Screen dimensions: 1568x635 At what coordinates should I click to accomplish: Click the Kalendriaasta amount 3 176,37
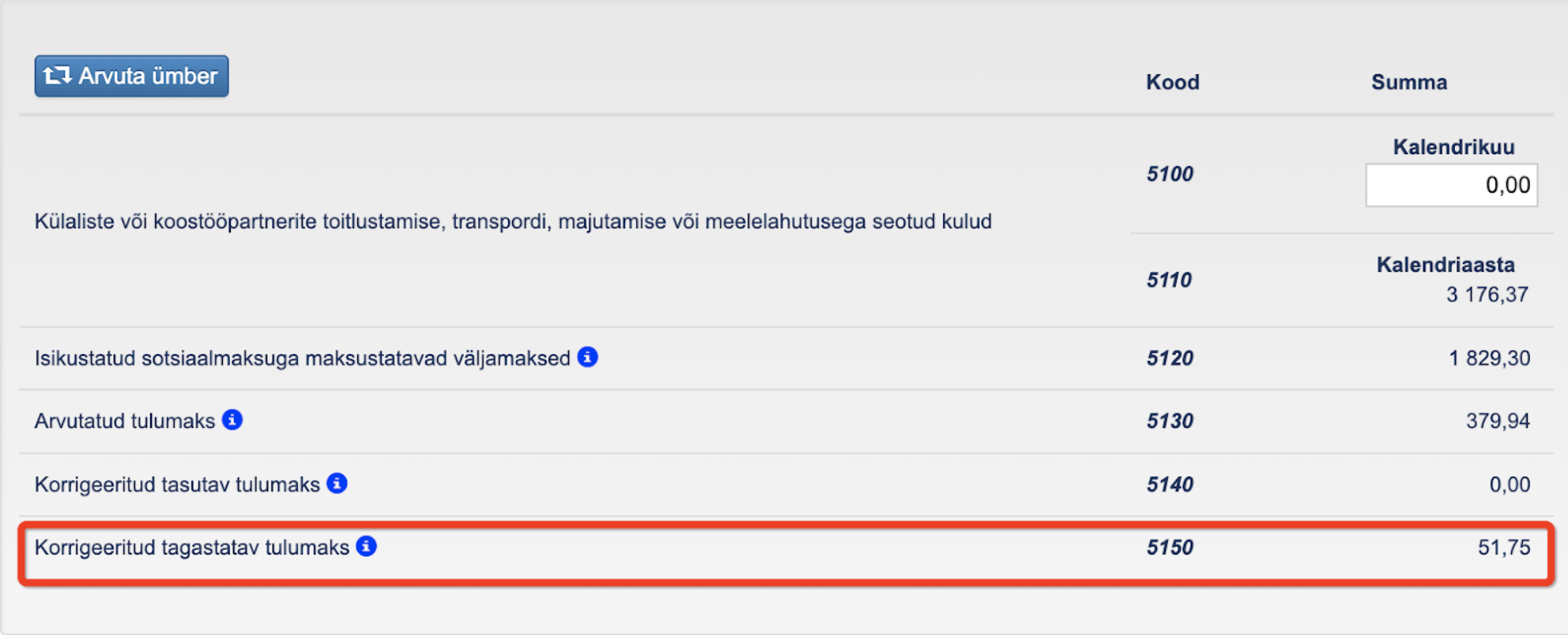(x=1487, y=295)
